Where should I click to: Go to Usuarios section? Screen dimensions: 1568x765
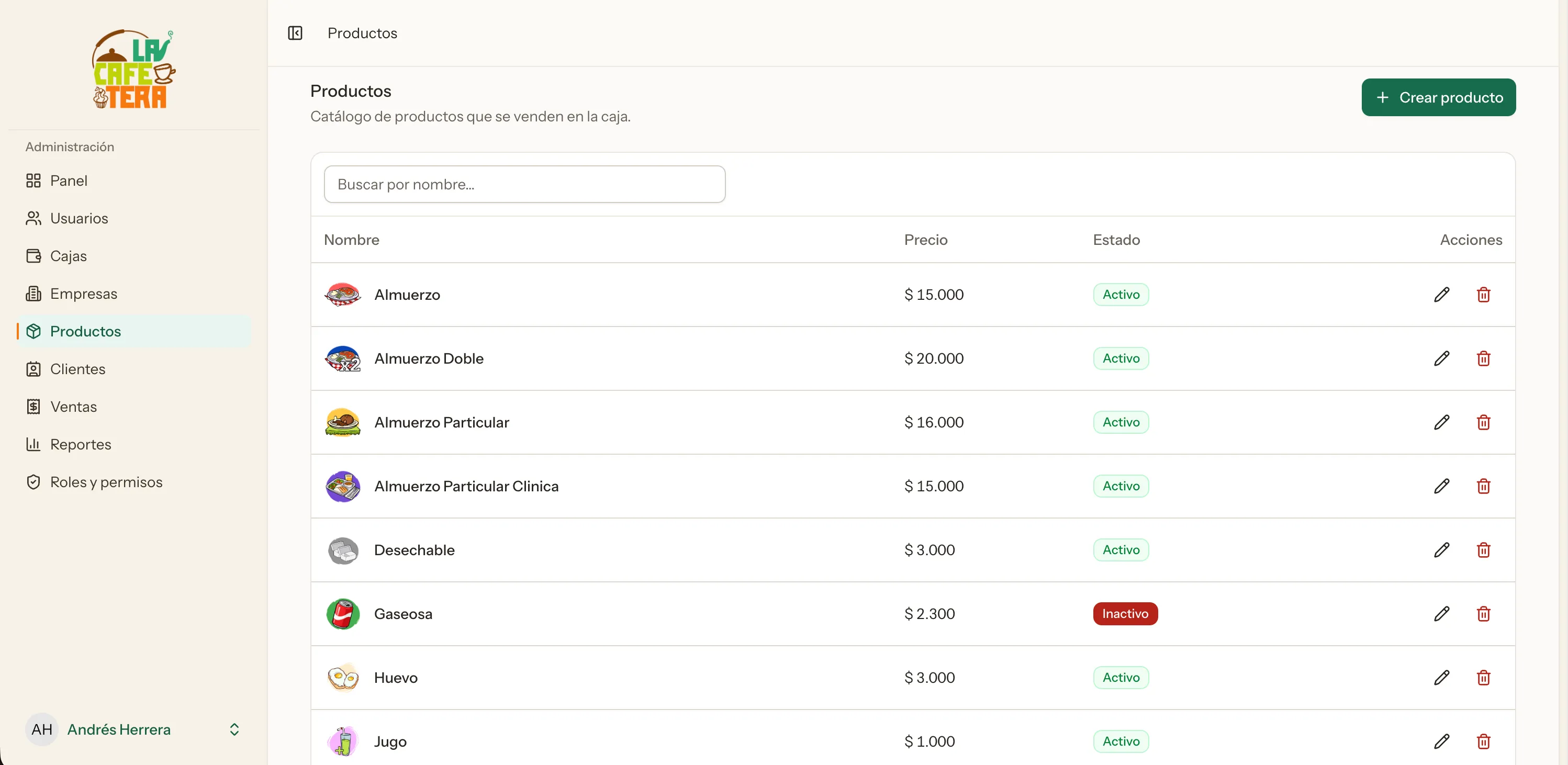pos(134,219)
